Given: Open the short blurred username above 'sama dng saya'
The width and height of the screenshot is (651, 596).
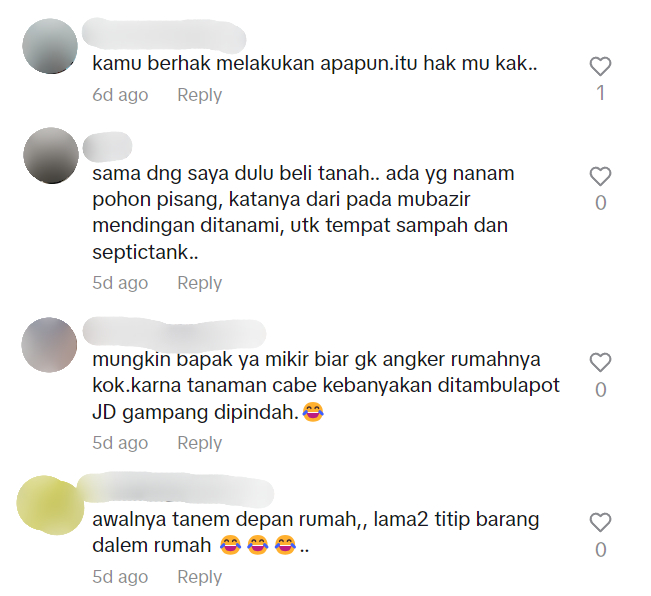Looking at the screenshot, I should pos(107,147).
